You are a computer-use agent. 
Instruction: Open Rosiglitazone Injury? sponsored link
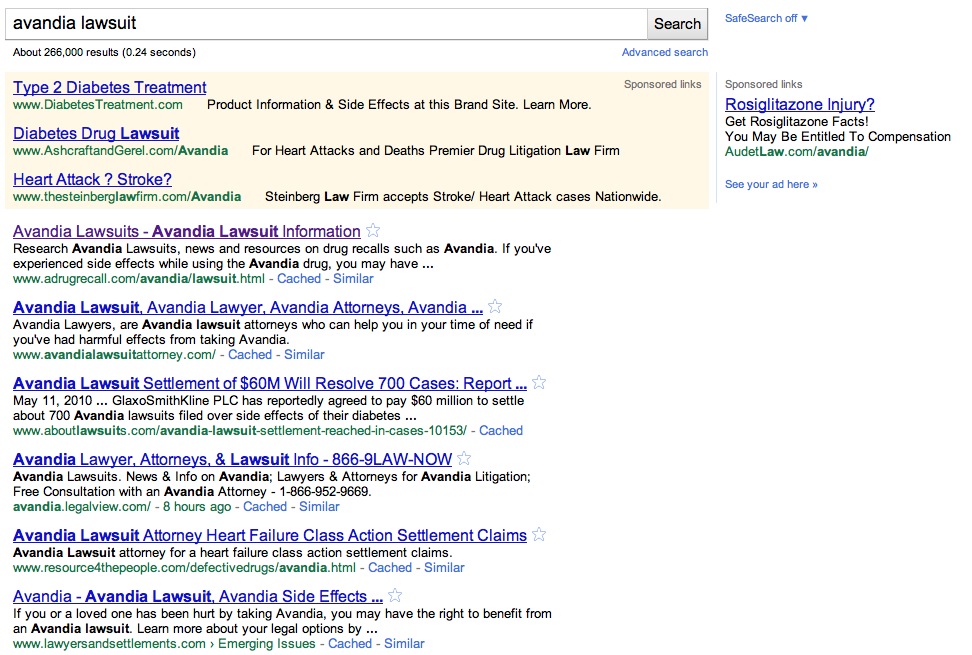coord(800,104)
